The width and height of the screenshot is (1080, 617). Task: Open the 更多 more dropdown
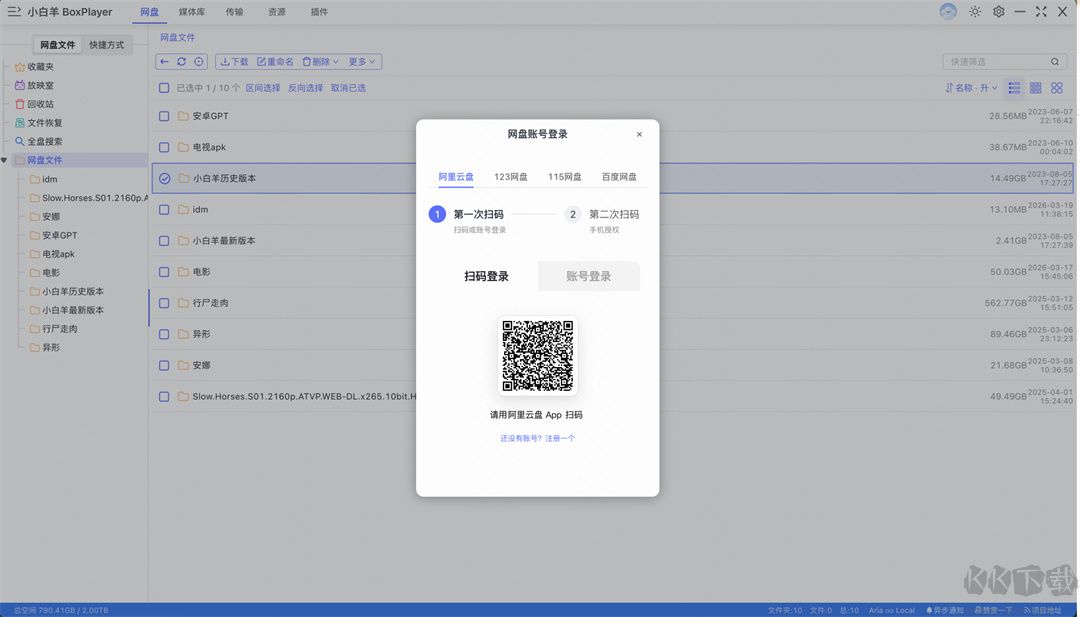click(x=362, y=61)
